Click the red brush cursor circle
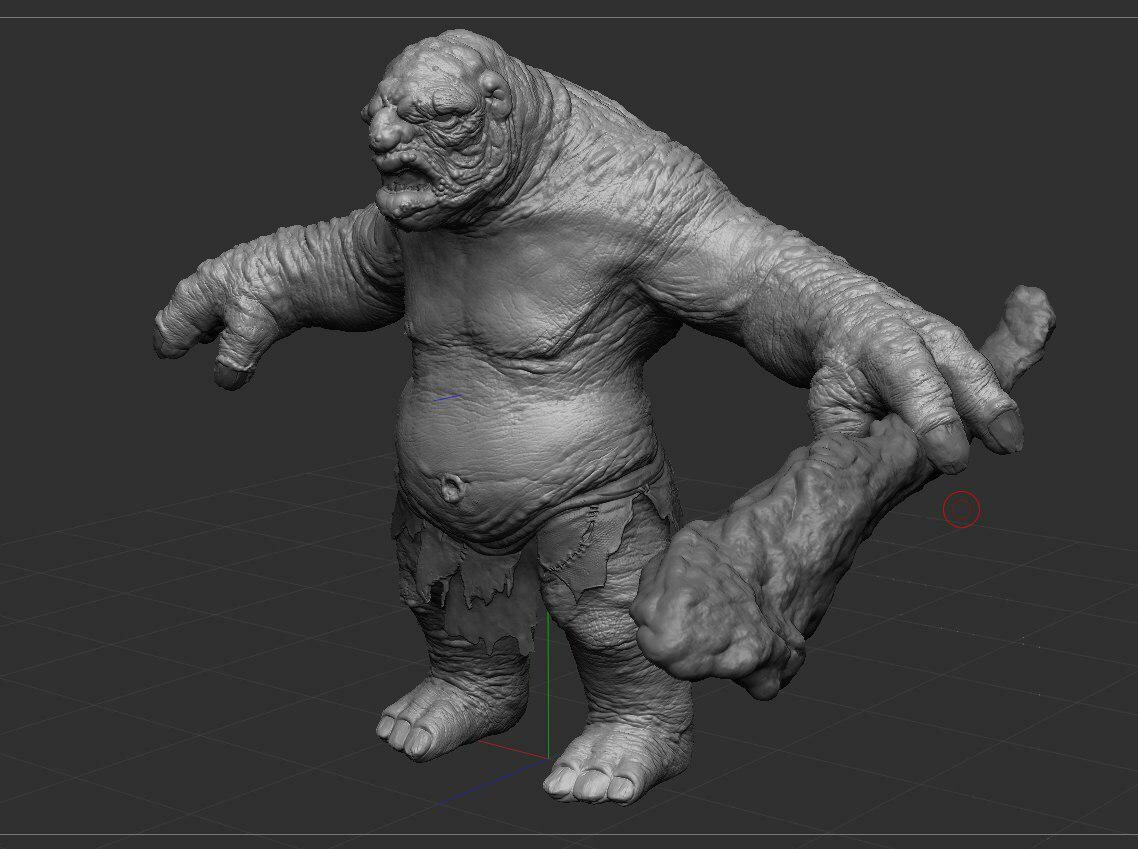Viewport: 1138px width, 849px height. click(x=960, y=509)
